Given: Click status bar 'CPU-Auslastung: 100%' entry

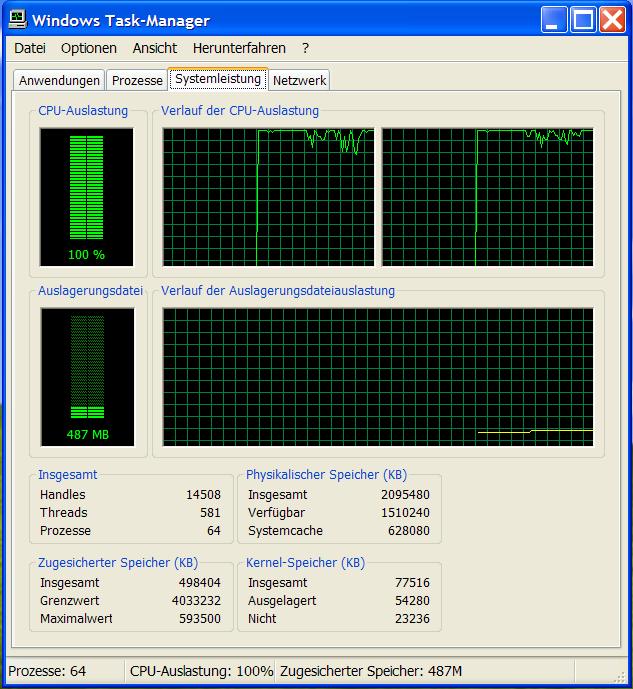Looking at the screenshot, I should point(201,671).
